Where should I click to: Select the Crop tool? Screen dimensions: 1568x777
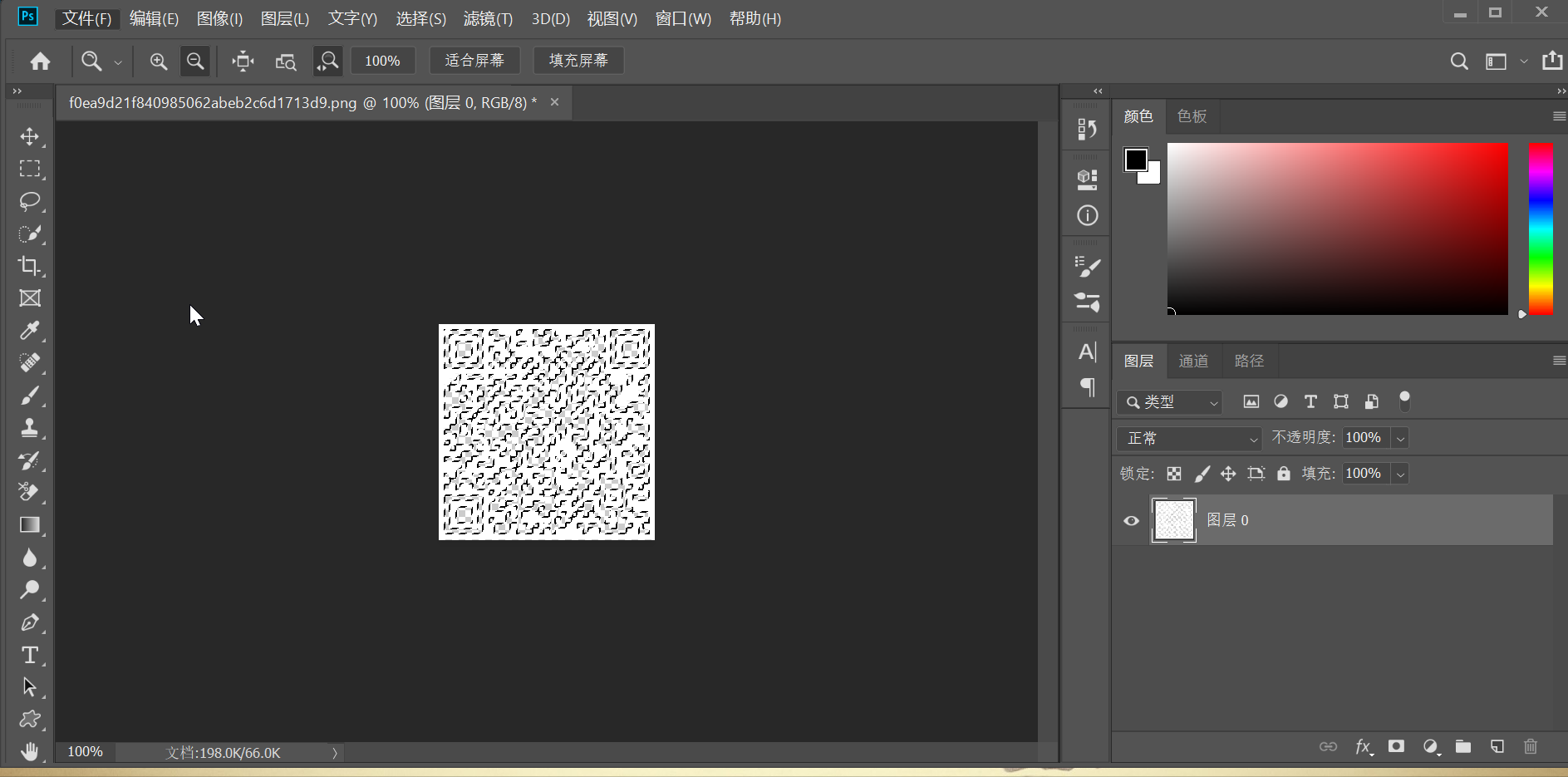(x=30, y=266)
